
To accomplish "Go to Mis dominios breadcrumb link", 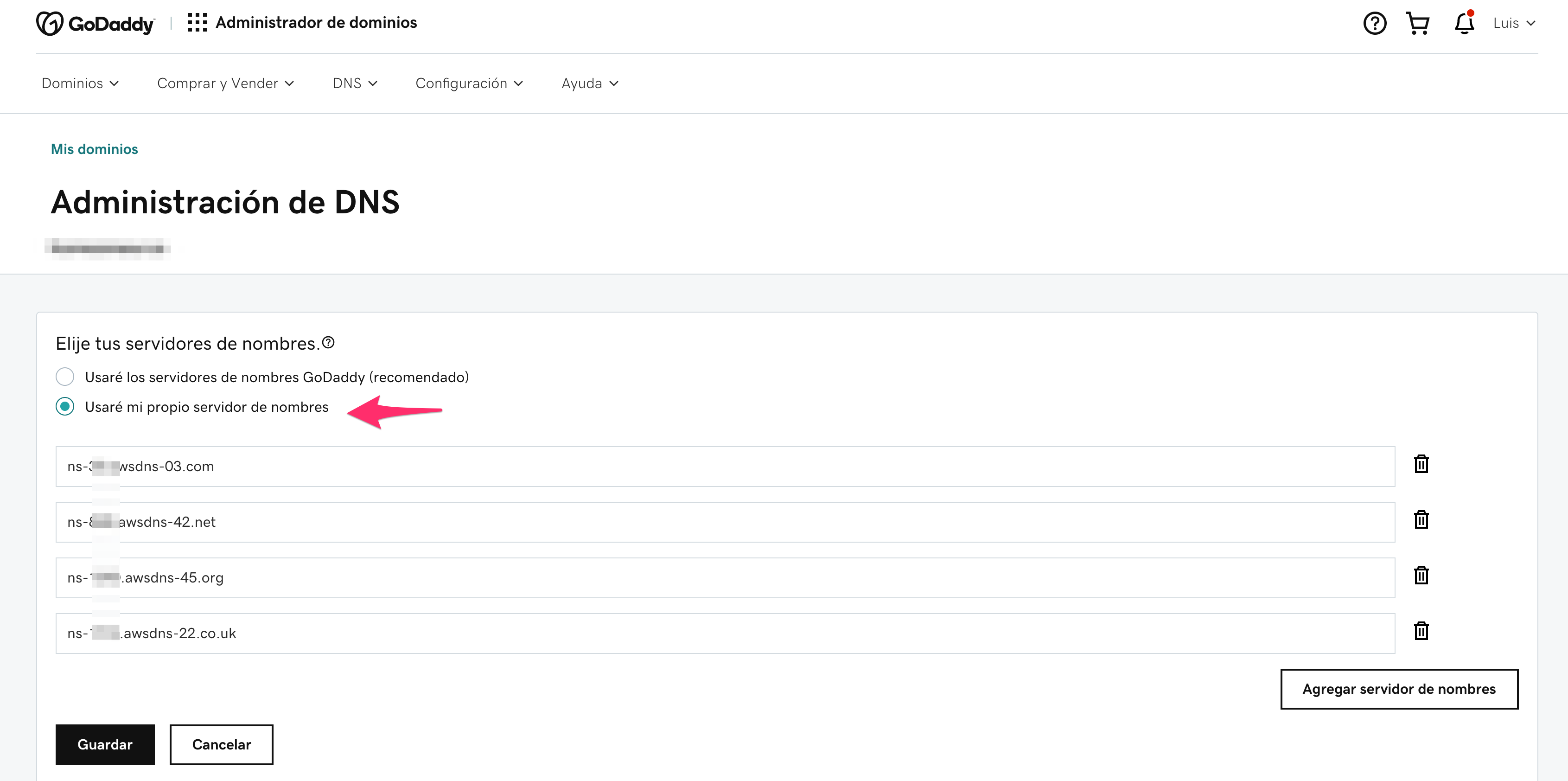I will click(x=94, y=149).
